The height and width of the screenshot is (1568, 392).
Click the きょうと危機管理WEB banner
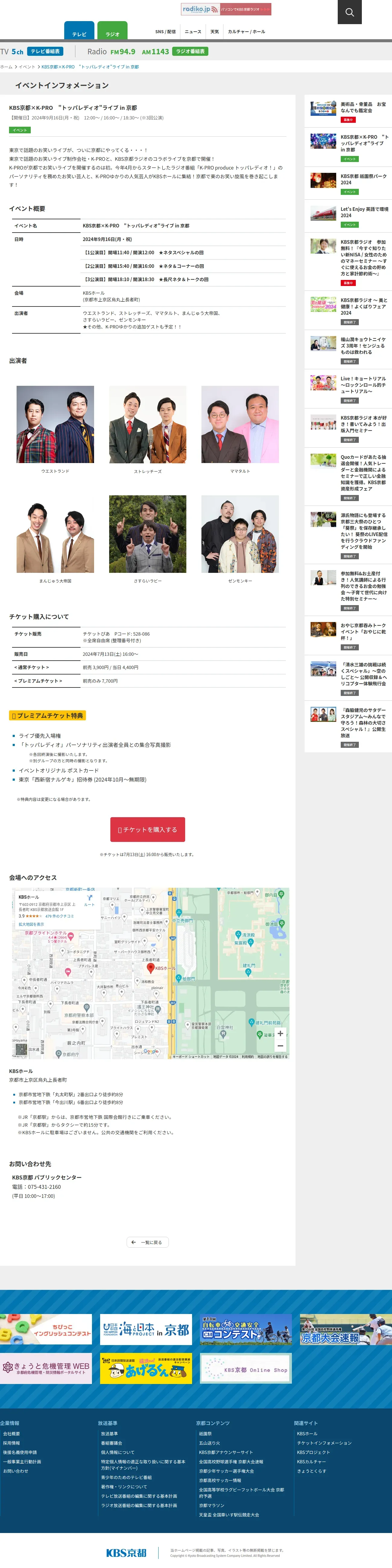coord(46,1368)
